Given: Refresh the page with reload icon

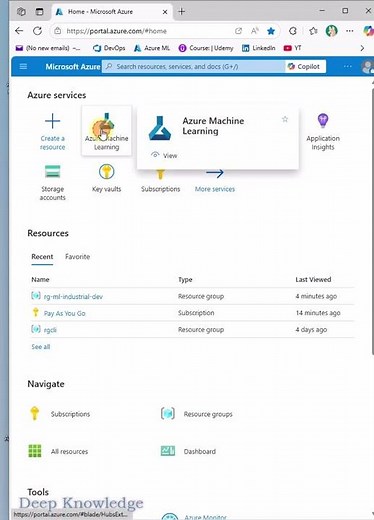Looking at the screenshot, I should [x=37, y=31].
